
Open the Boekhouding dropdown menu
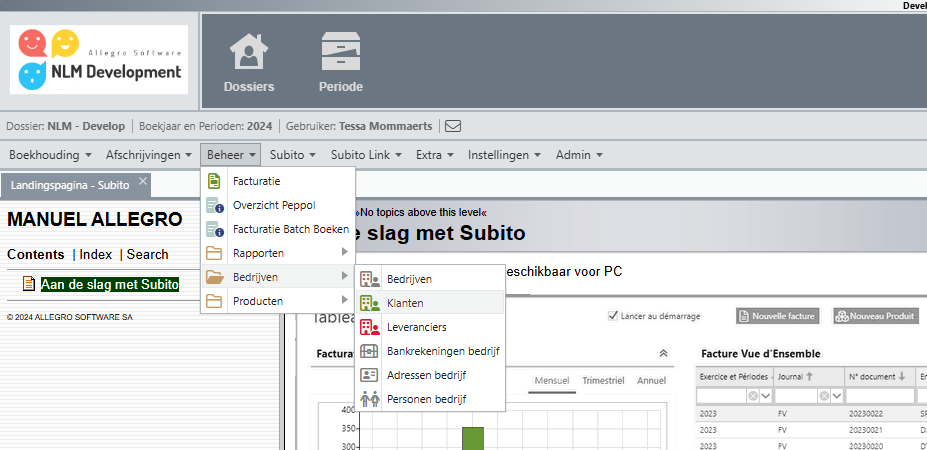tap(50, 155)
